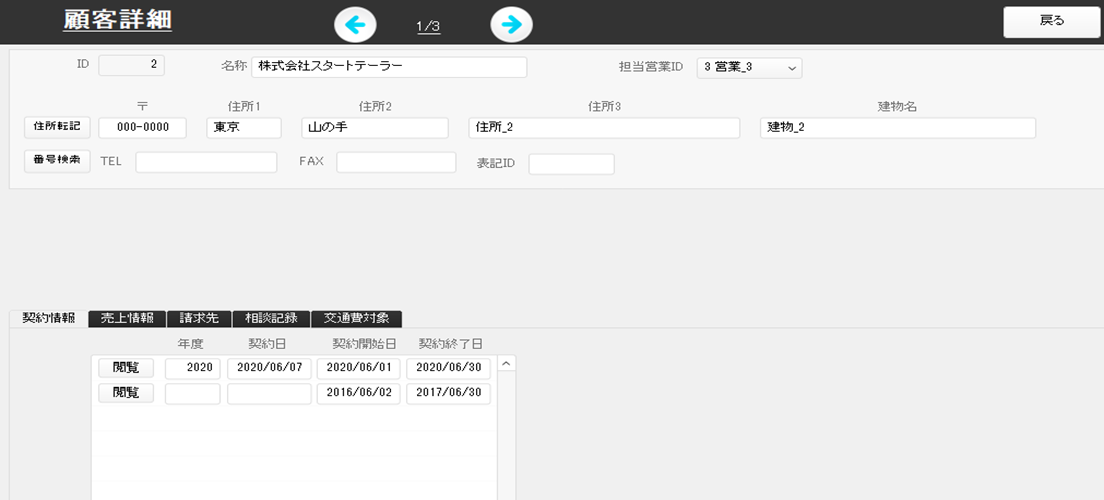Click the 1/3 record counter
The image size is (1104, 500).
428,27
